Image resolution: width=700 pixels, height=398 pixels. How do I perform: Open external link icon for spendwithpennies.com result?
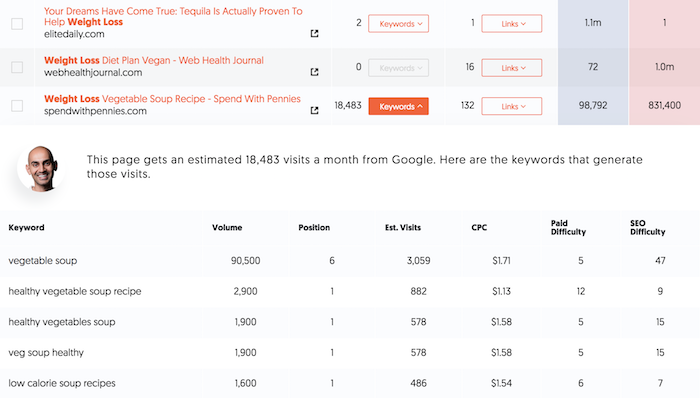click(x=314, y=110)
